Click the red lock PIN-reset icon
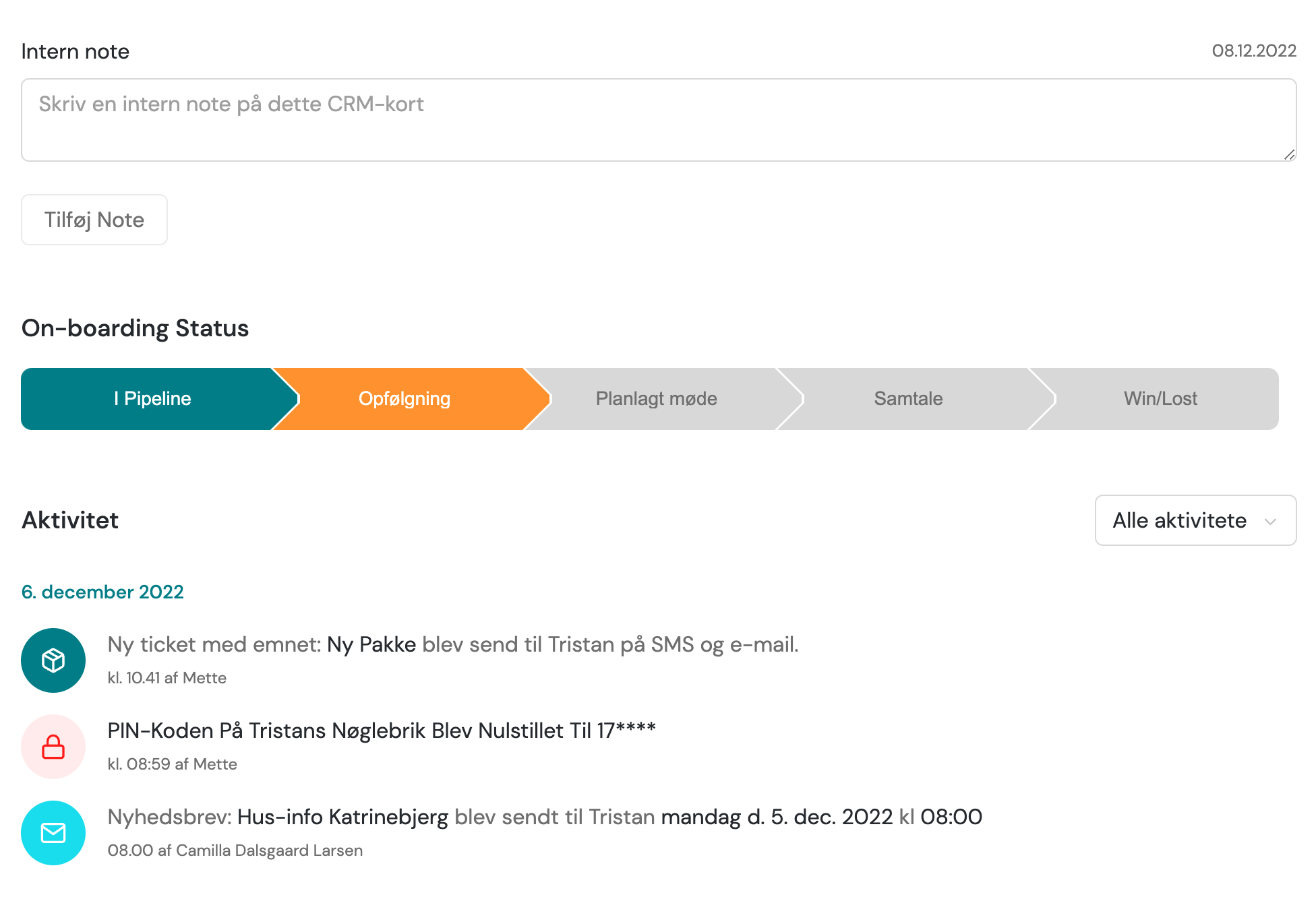 [x=53, y=747]
